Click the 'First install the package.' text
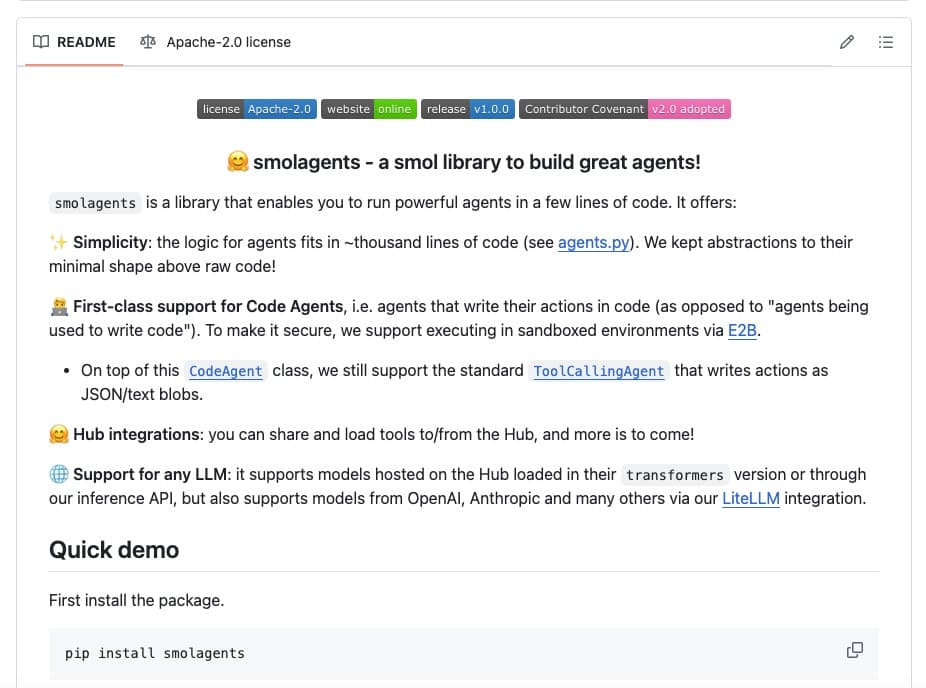 pyautogui.click(x=136, y=600)
